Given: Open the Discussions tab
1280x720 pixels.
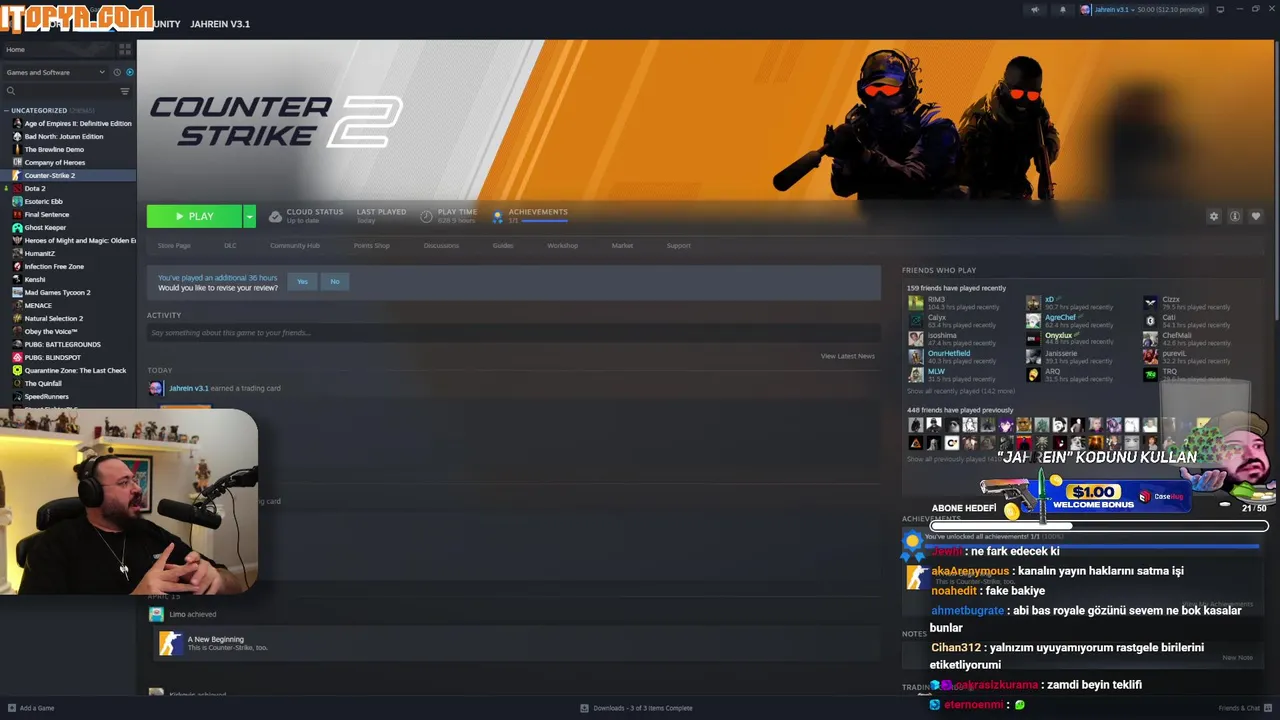Looking at the screenshot, I should pyautogui.click(x=441, y=245).
